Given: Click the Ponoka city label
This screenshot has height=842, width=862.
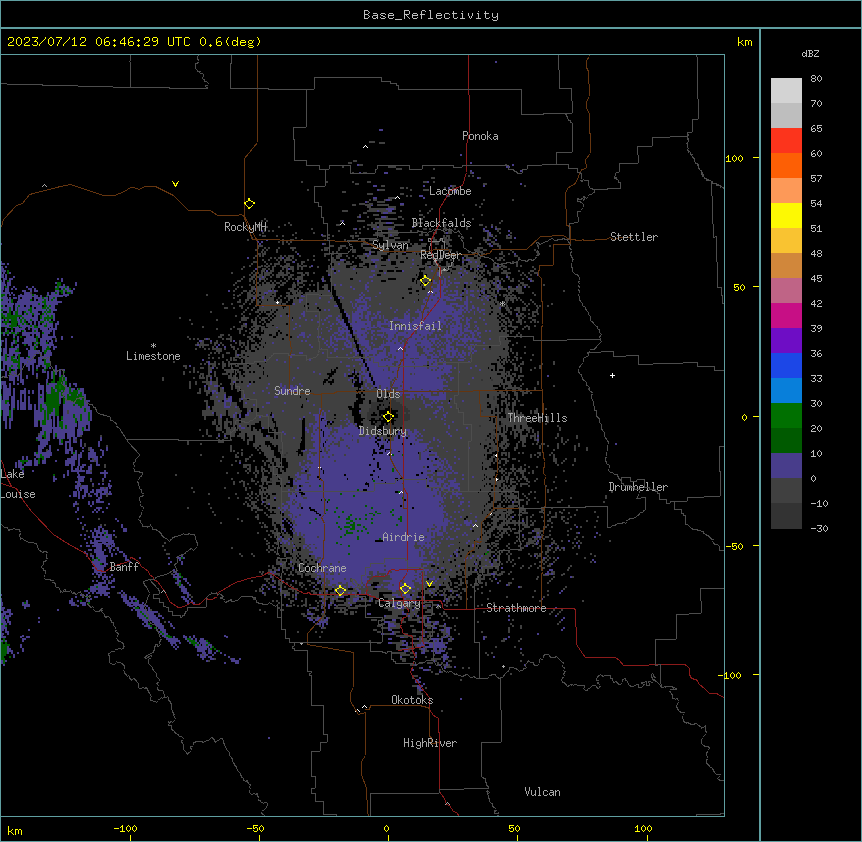Looking at the screenshot, I should point(480,136).
